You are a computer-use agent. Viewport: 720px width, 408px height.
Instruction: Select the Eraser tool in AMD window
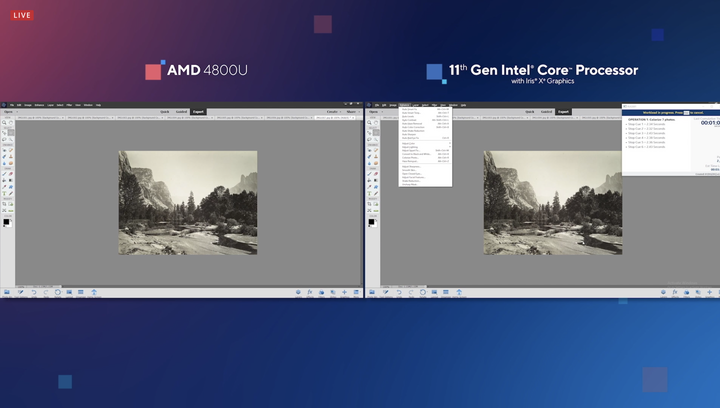[x=11, y=174]
